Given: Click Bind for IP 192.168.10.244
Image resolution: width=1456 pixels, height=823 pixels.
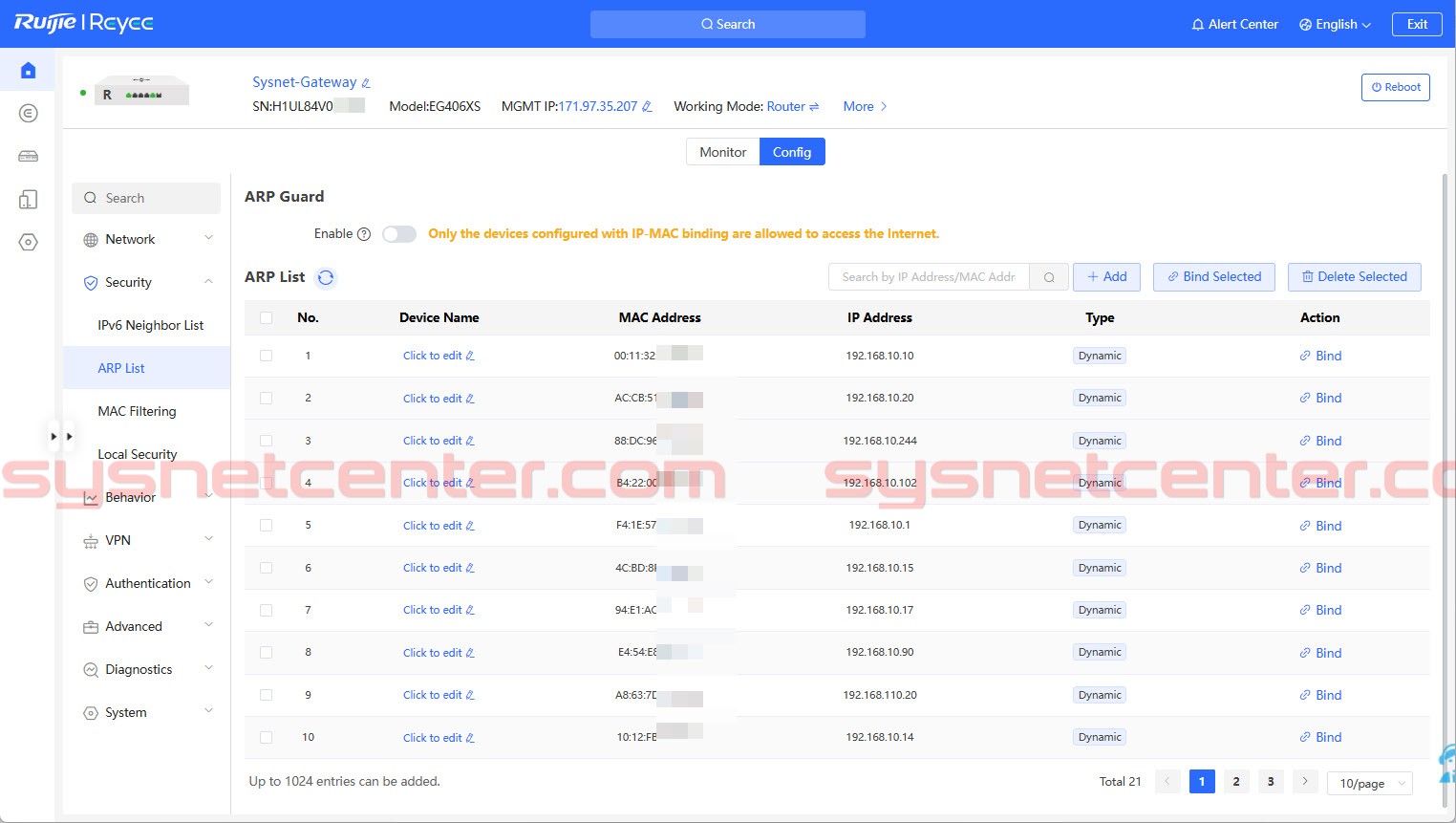Looking at the screenshot, I should (1320, 441).
